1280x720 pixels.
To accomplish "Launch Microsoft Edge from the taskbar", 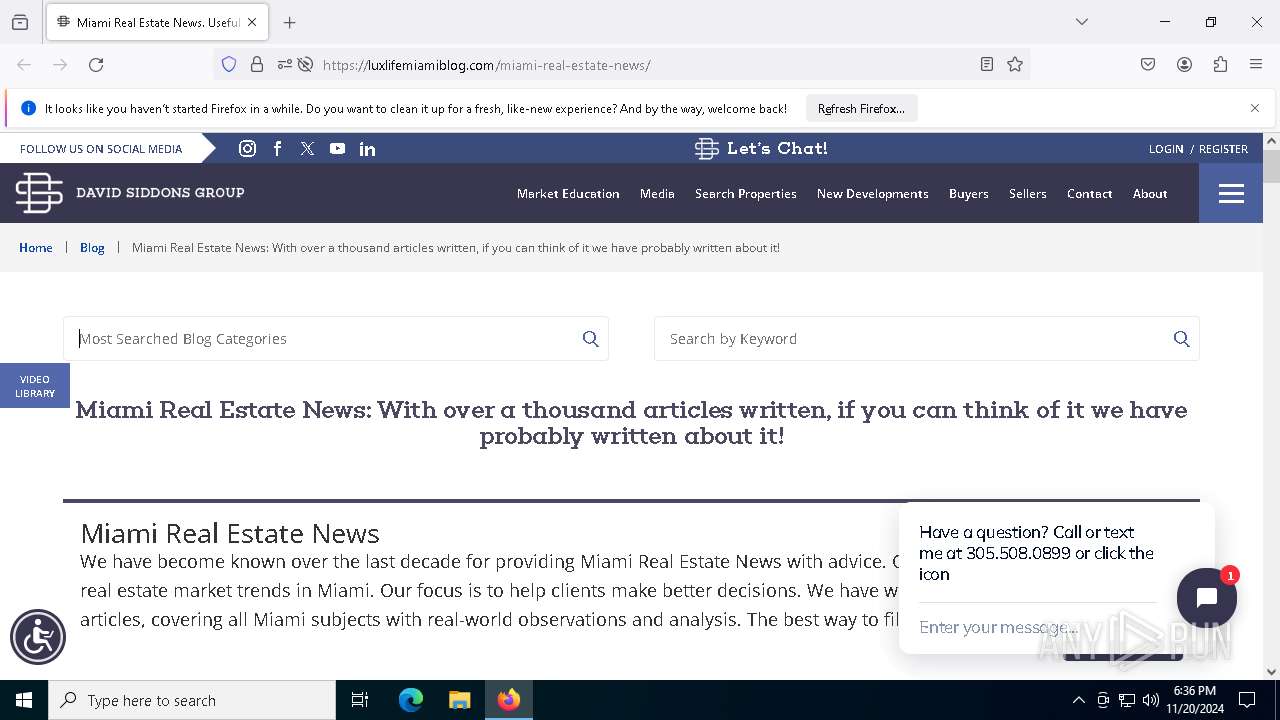I will [x=411, y=700].
